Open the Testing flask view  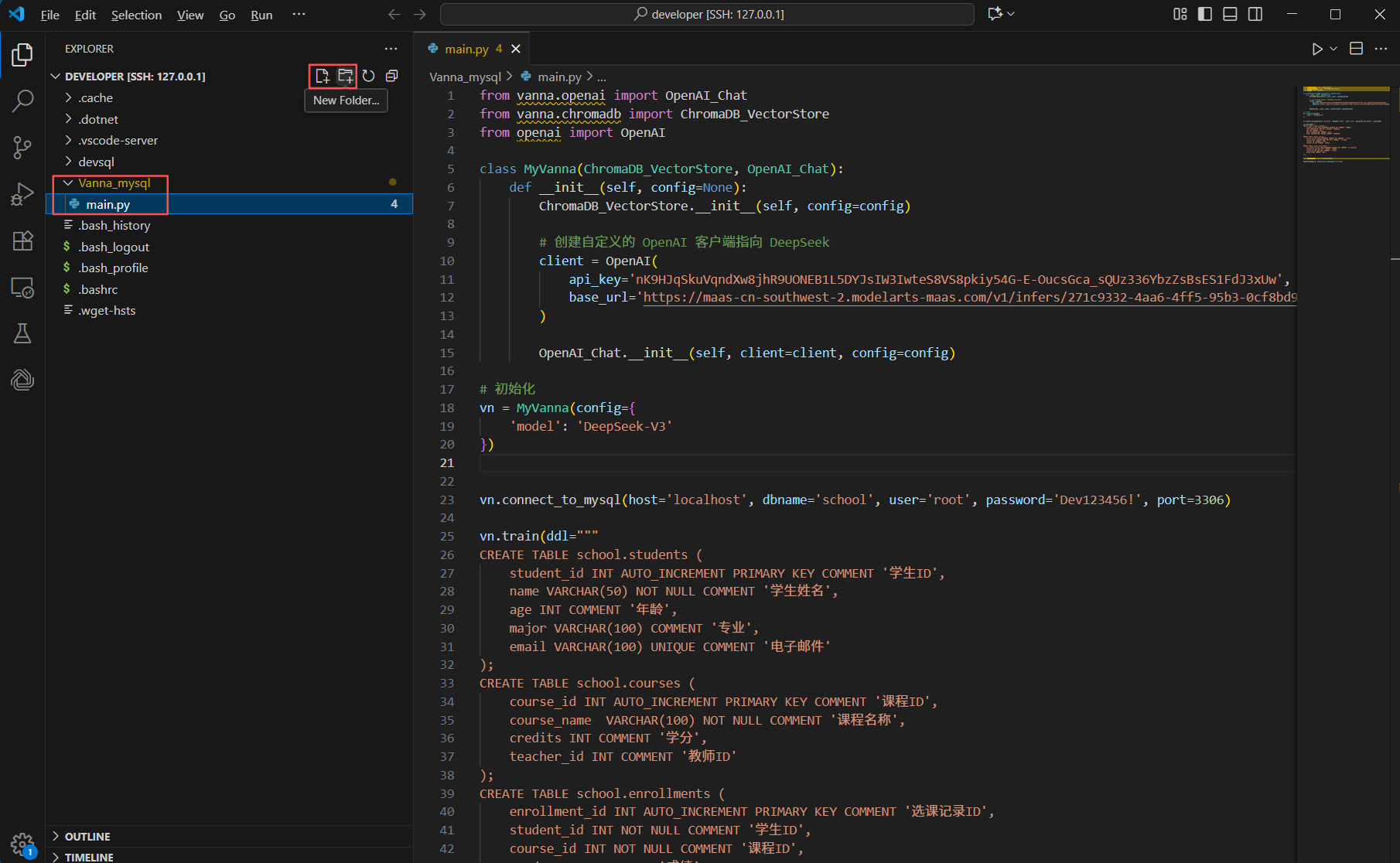[x=22, y=333]
